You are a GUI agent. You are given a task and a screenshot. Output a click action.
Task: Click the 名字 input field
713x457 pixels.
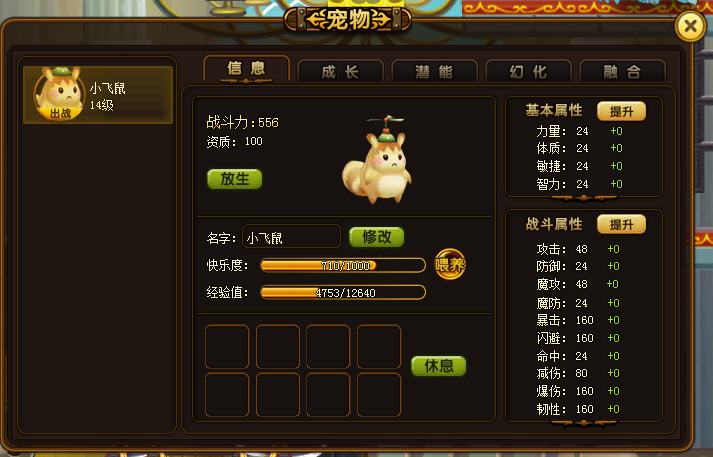291,236
